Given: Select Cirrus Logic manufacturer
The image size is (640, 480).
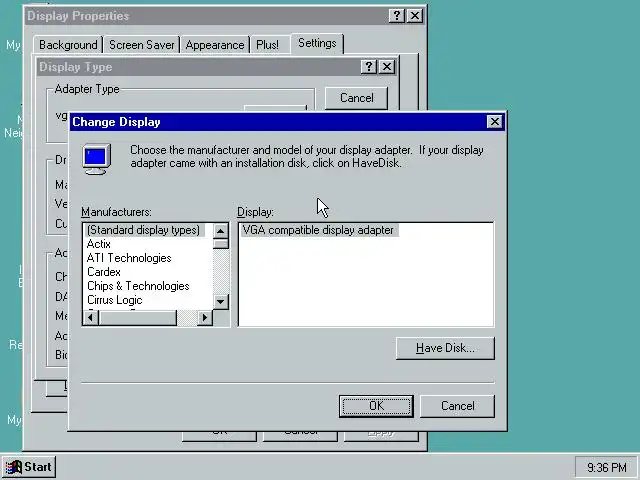Looking at the screenshot, I should pos(115,300).
